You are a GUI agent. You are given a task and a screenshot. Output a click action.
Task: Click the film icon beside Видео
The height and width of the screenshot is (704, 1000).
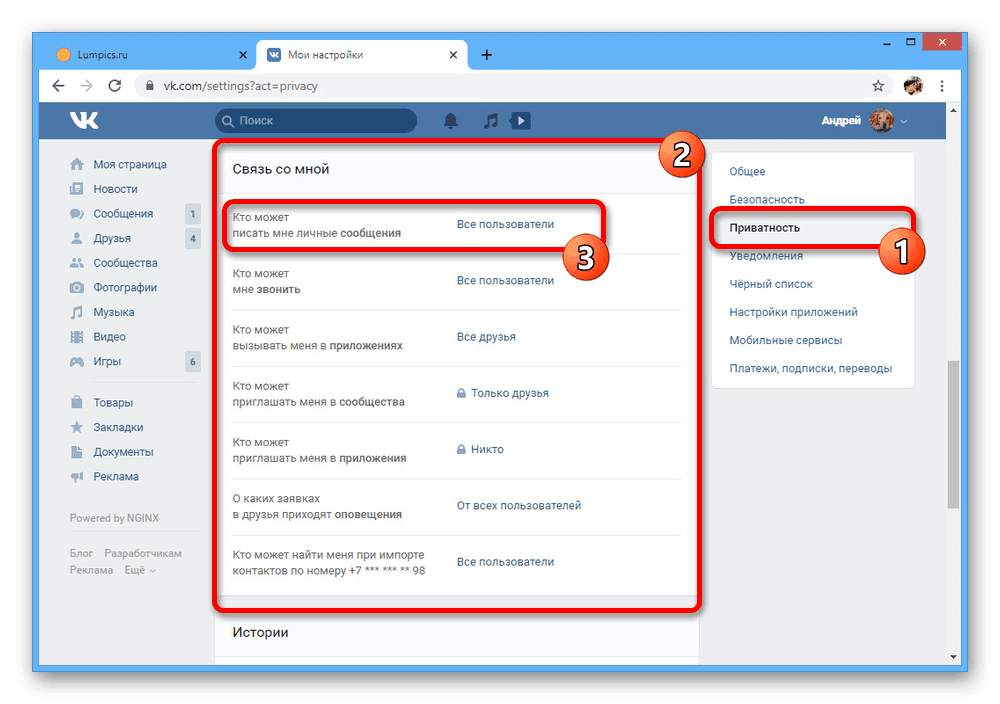click(x=77, y=337)
